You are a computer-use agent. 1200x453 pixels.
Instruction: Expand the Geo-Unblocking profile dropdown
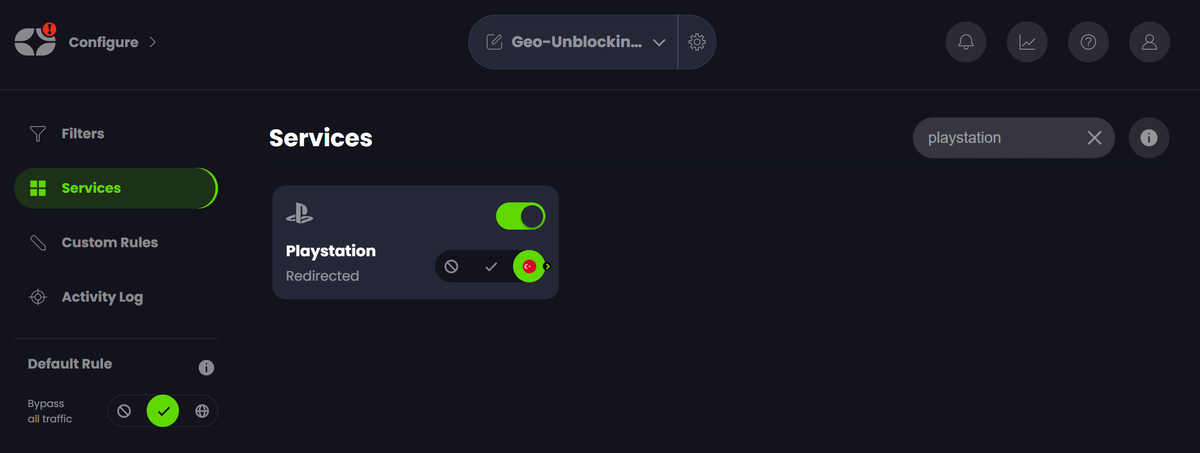(659, 42)
